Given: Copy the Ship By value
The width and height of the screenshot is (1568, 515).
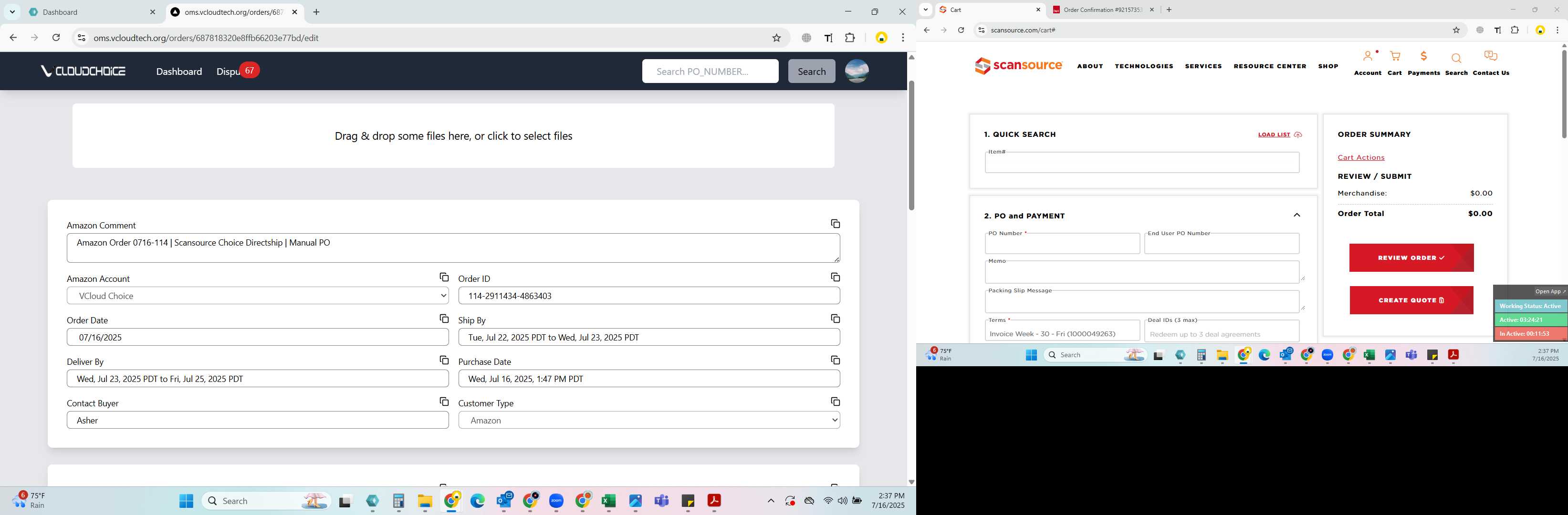Looking at the screenshot, I should [835, 319].
